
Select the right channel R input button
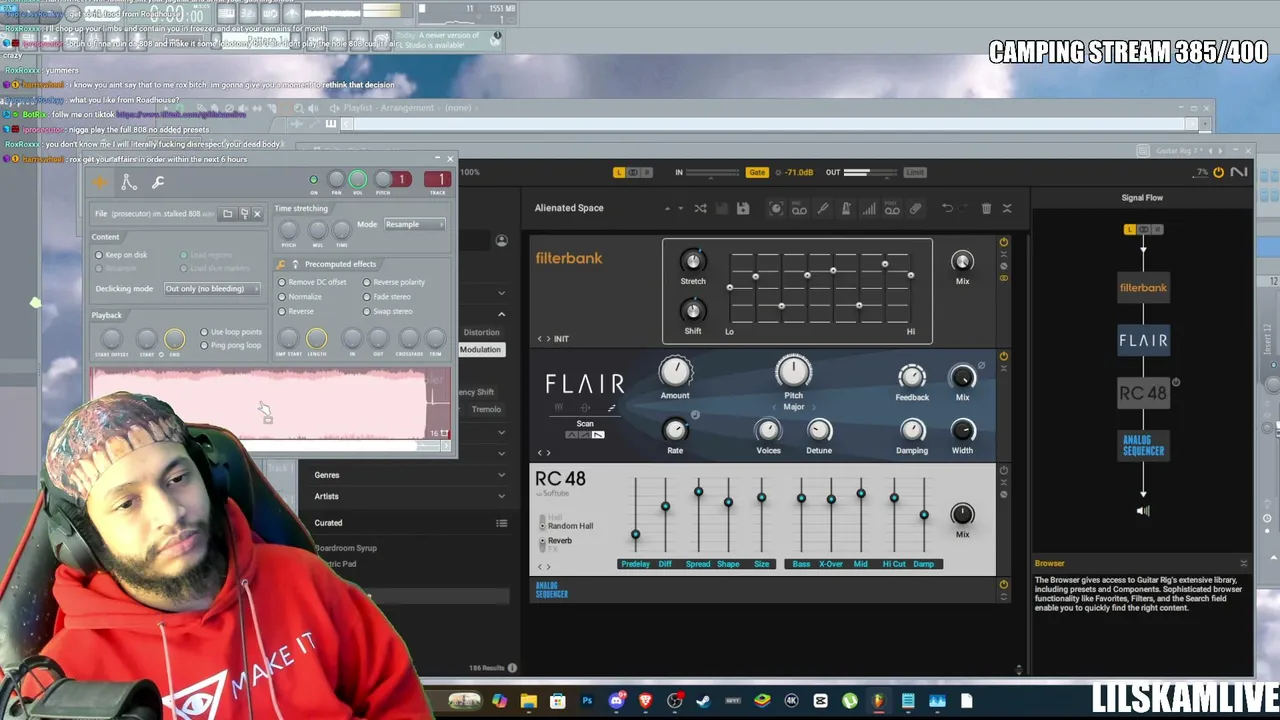click(x=645, y=172)
